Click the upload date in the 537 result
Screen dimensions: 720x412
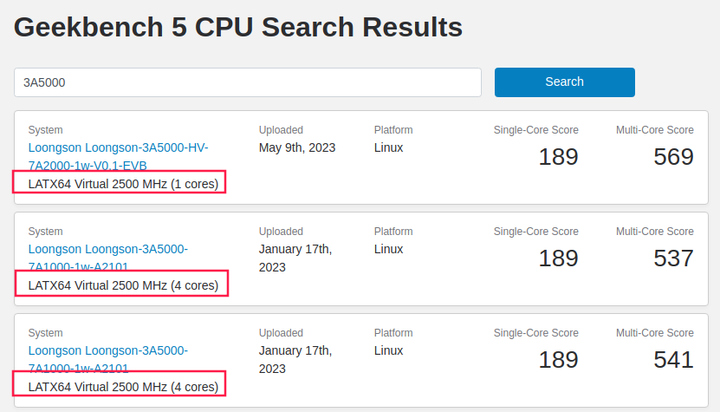click(x=295, y=258)
